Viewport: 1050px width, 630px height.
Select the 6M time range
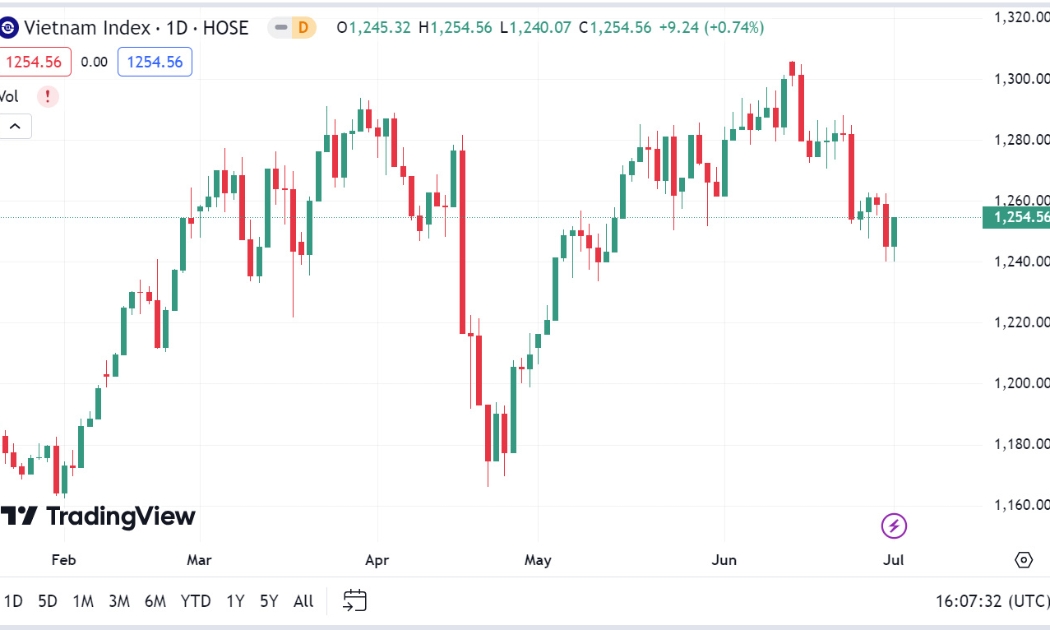point(155,601)
